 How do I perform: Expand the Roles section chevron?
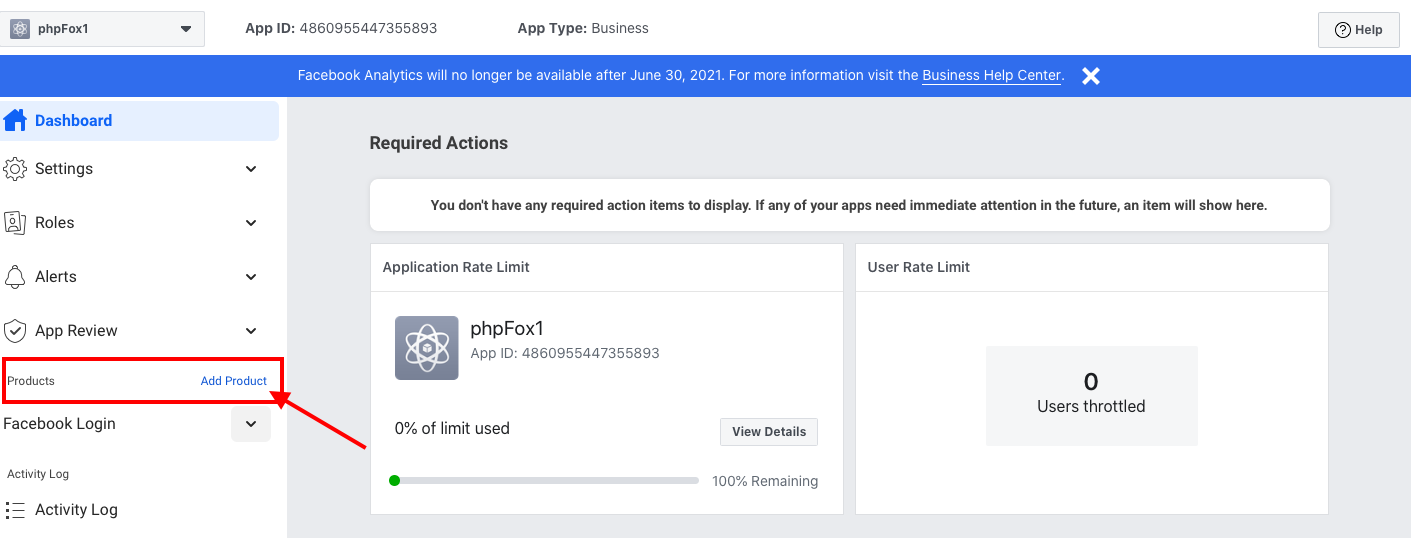[x=251, y=223]
